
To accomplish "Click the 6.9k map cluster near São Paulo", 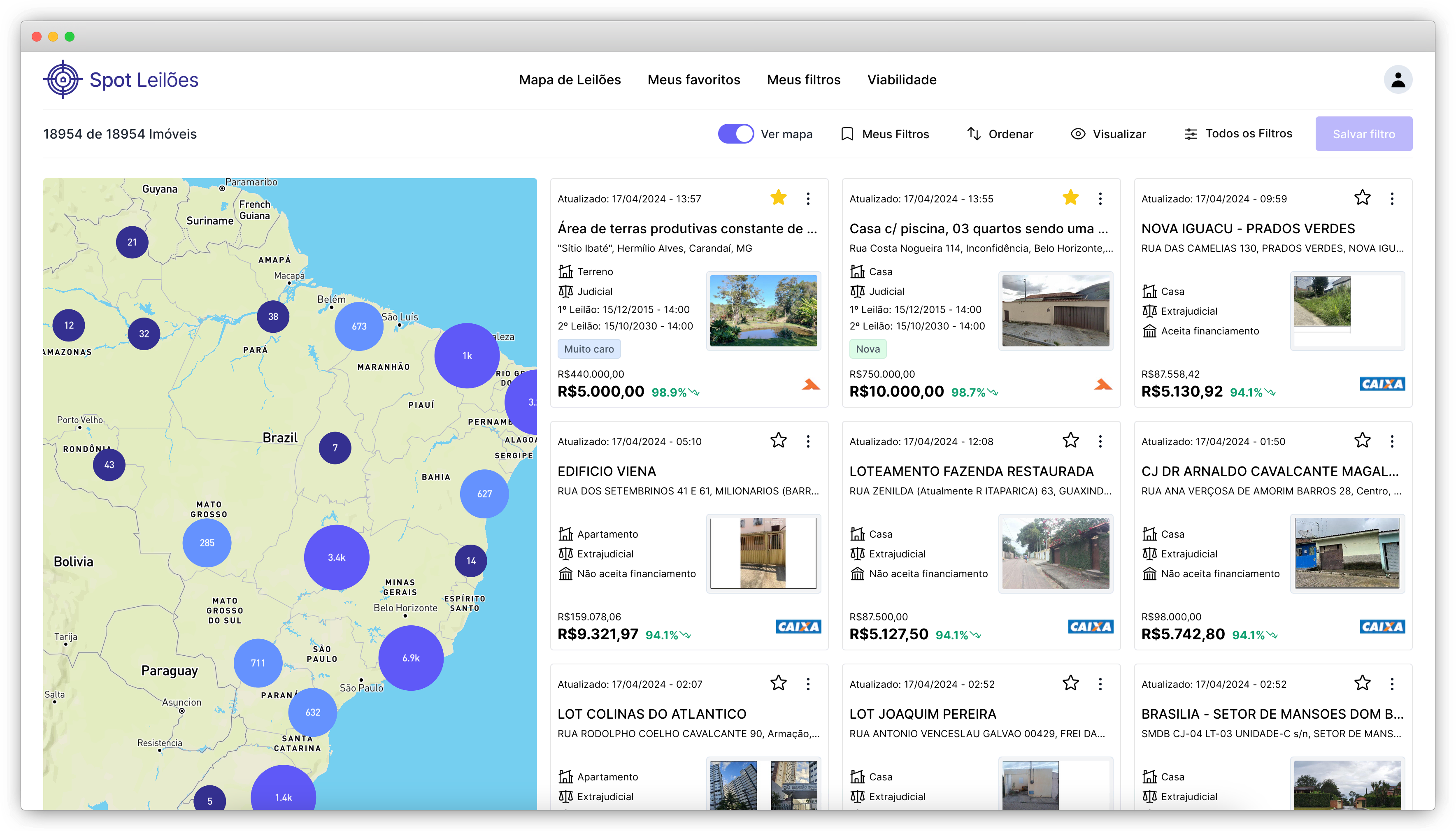I will point(410,657).
